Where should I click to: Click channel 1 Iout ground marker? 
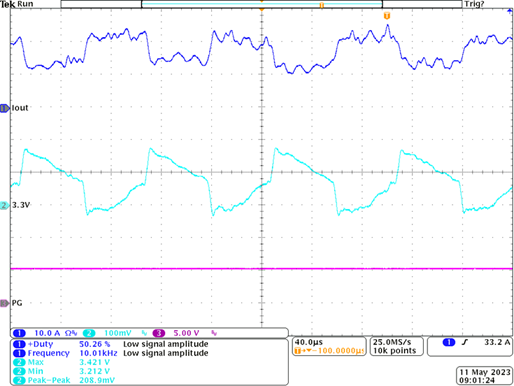point(5,108)
